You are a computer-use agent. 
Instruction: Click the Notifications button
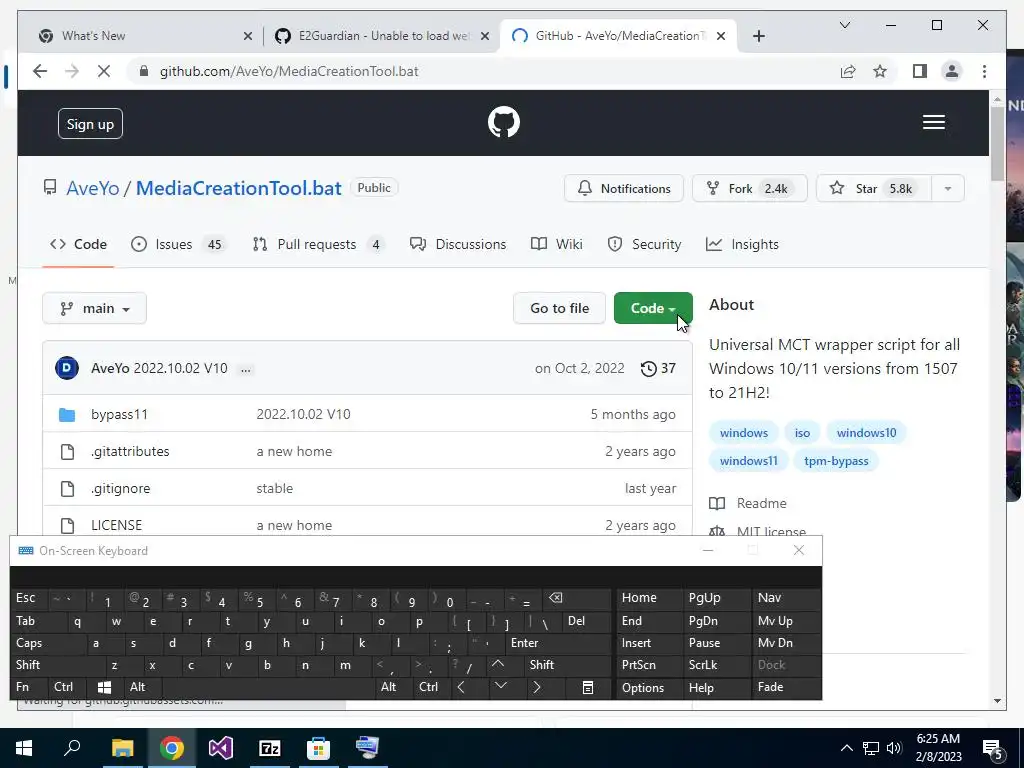[x=624, y=189]
